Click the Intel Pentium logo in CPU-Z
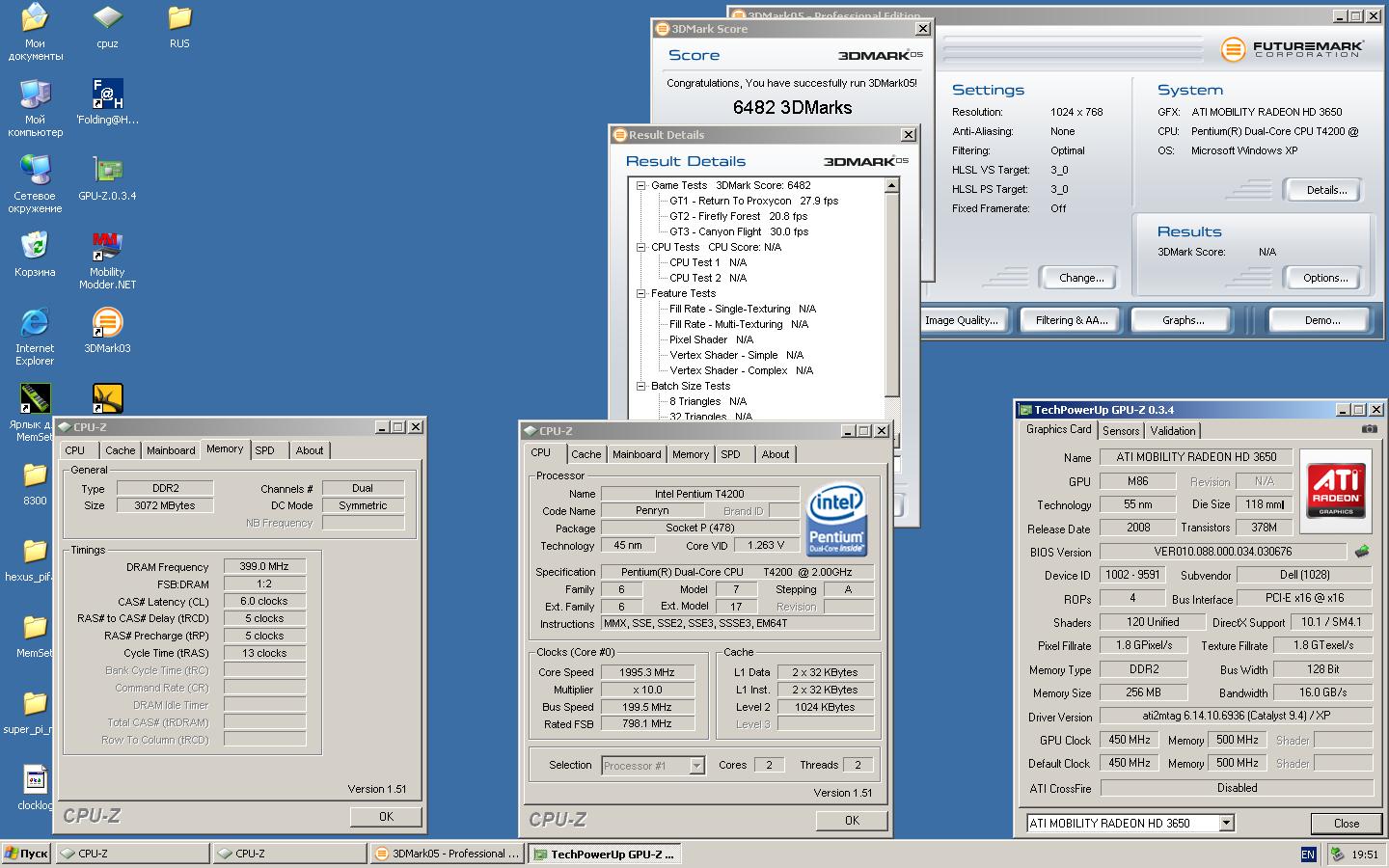The height and width of the screenshot is (868, 1389). (836, 519)
